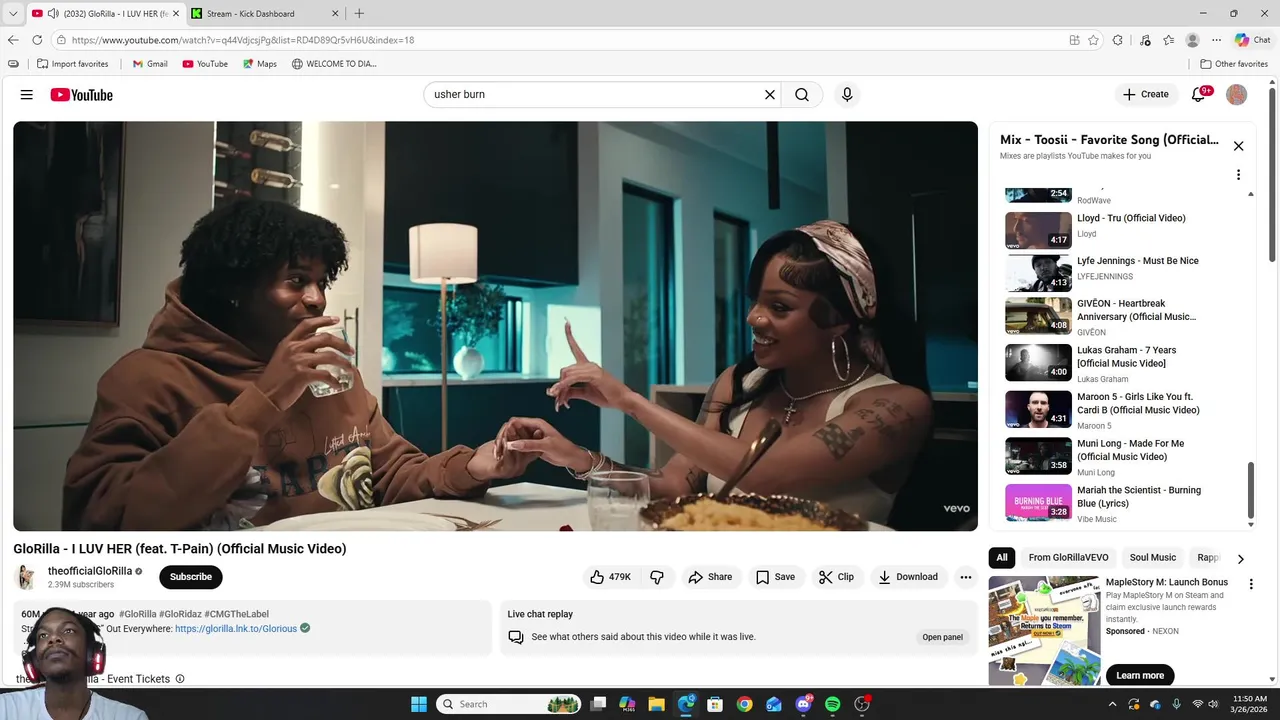The image size is (1280, 720).
Task: Open browser Settings and more menu
Action: pyautogui.click(x=1217, y=40)
